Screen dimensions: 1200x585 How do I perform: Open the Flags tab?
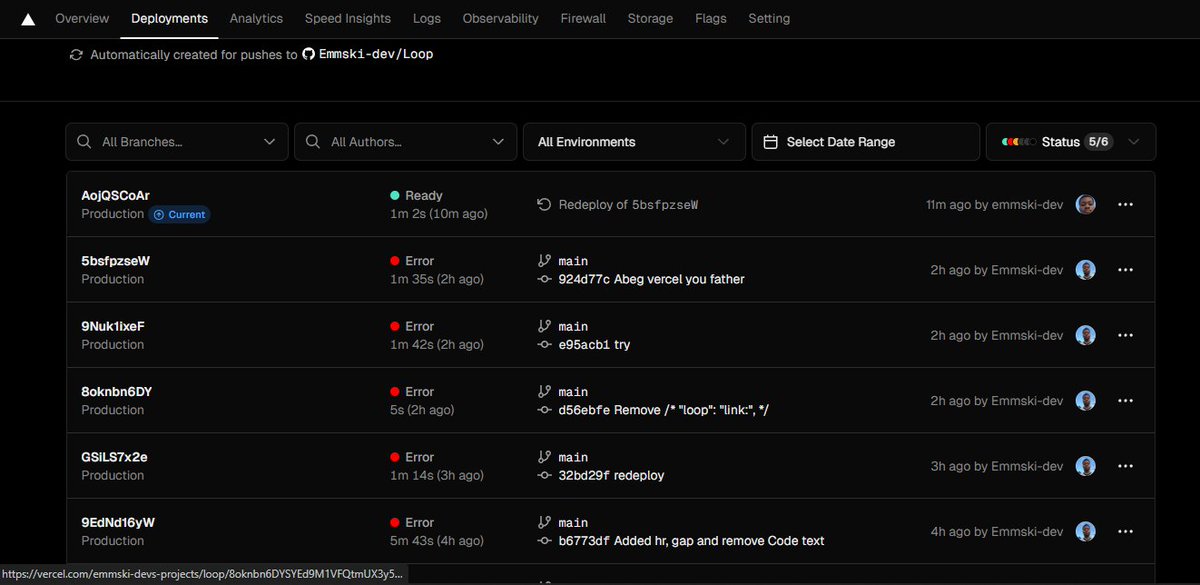pos(711,18)
